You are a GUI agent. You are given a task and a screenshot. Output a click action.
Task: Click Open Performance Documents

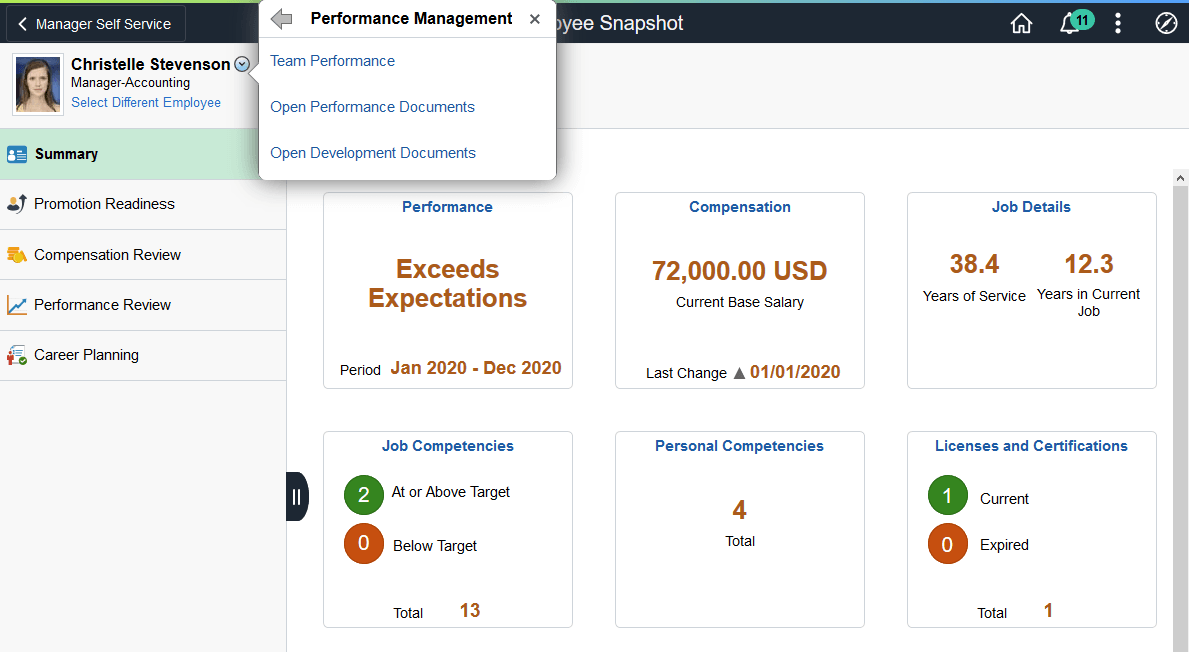click(x=372, y=106)
